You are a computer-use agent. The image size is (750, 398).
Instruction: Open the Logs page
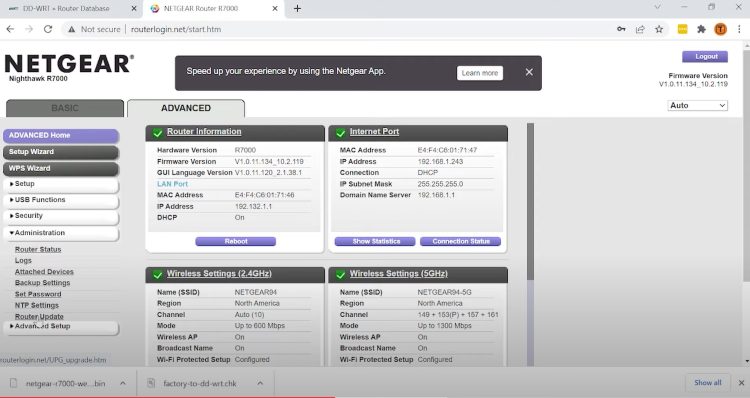tap(23, 261)
